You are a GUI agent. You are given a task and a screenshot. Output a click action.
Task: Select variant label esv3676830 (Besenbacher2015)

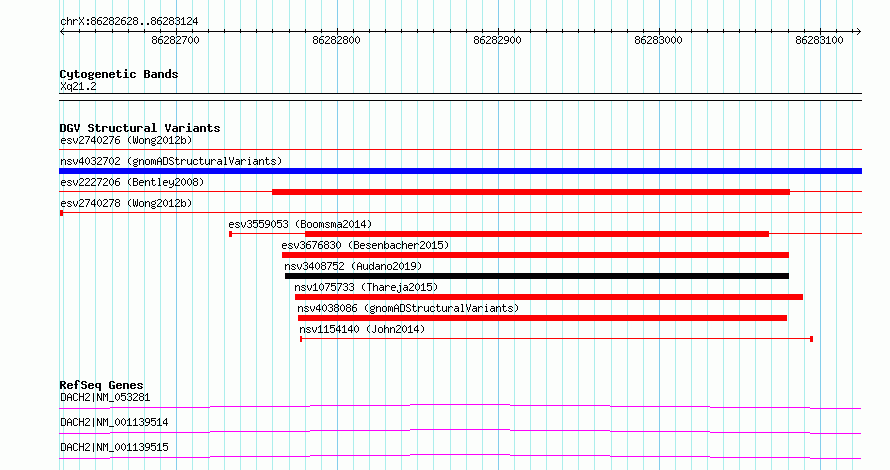365,245
